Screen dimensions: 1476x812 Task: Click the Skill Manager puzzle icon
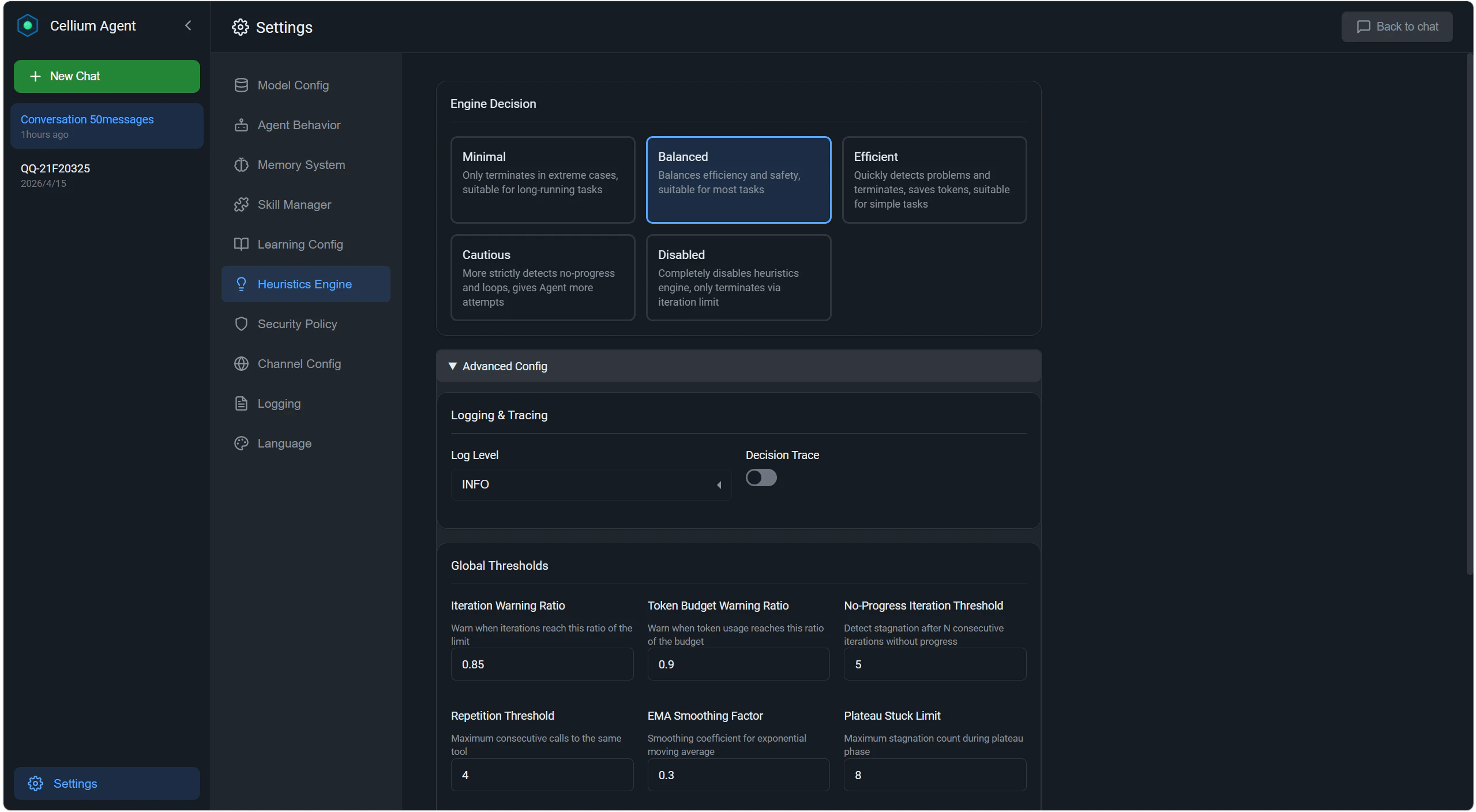241,205
